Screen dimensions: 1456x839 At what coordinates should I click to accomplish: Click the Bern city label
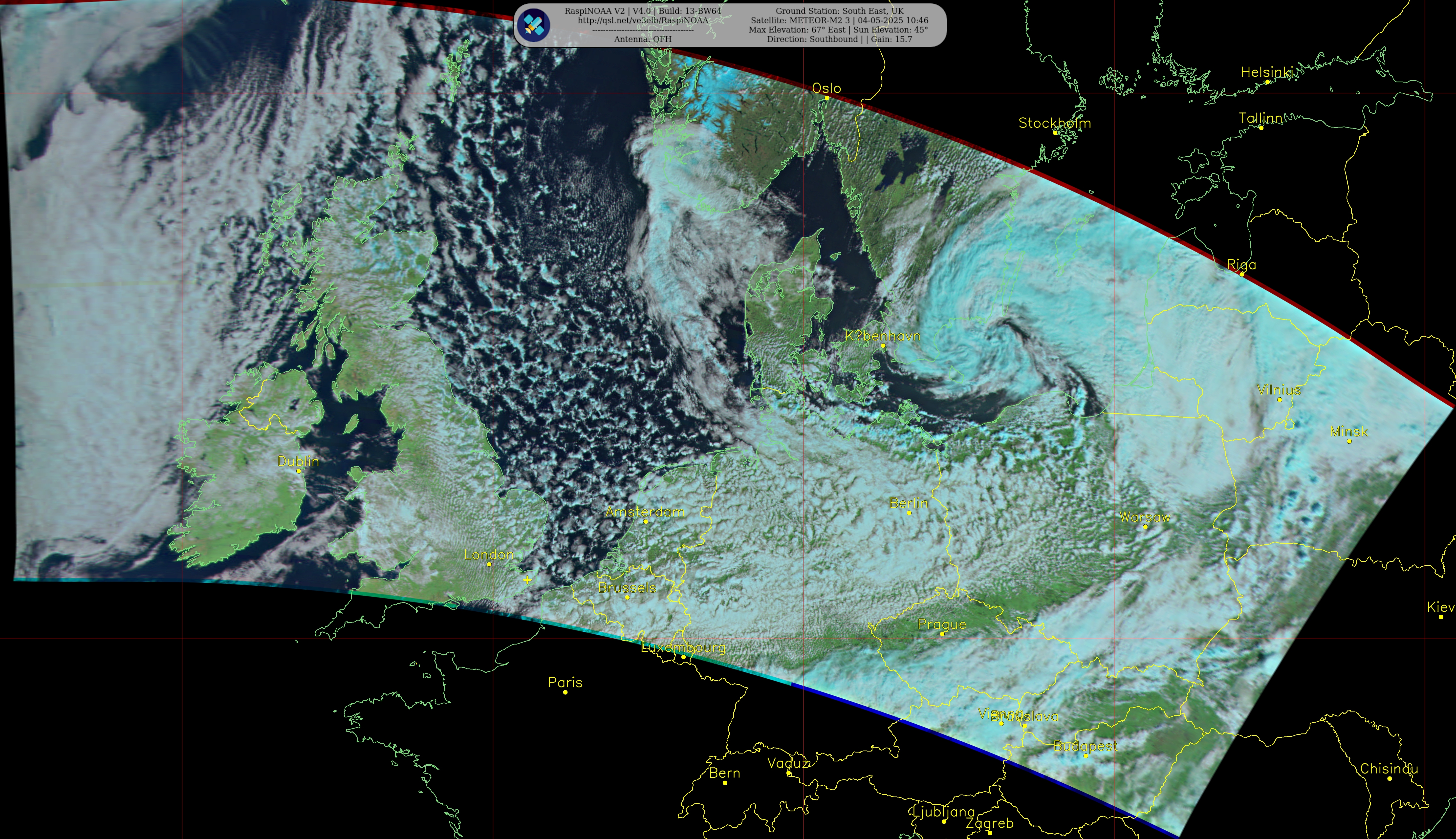[725, 773]
